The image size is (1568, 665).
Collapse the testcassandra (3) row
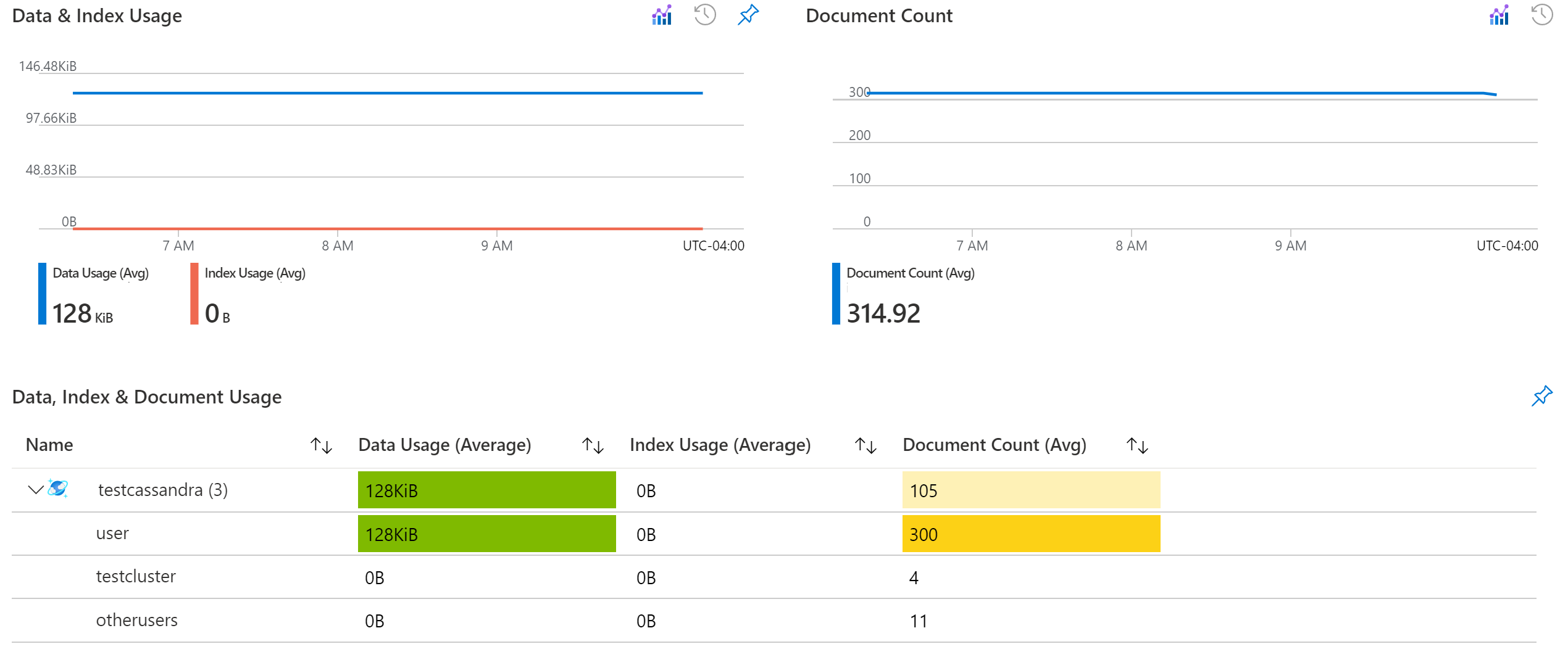(35, 490)
